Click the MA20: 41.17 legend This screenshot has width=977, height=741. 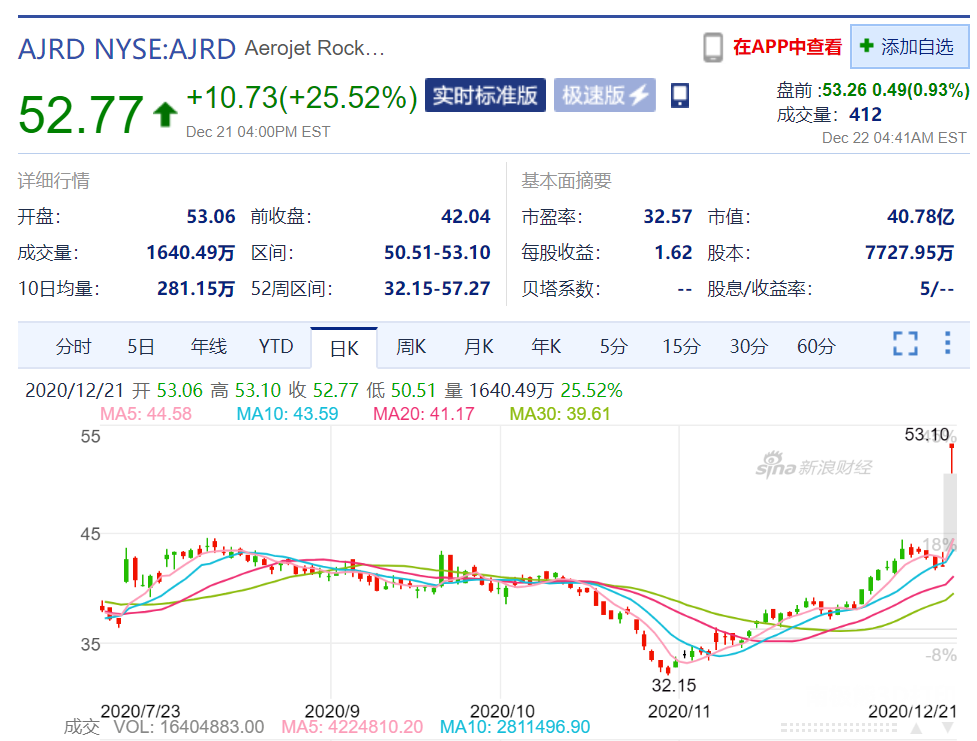pyautogui.click(x=424, y=414)
